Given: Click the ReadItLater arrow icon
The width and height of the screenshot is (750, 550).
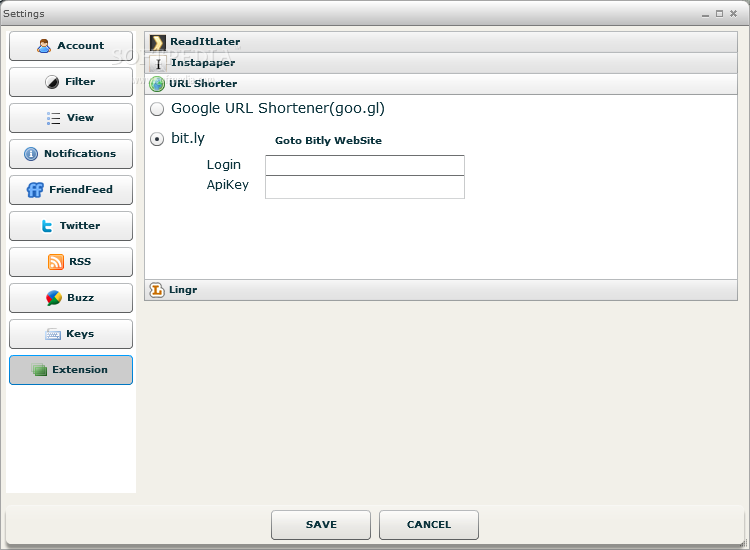Looking at the screenshot, I should coord(158,43).
